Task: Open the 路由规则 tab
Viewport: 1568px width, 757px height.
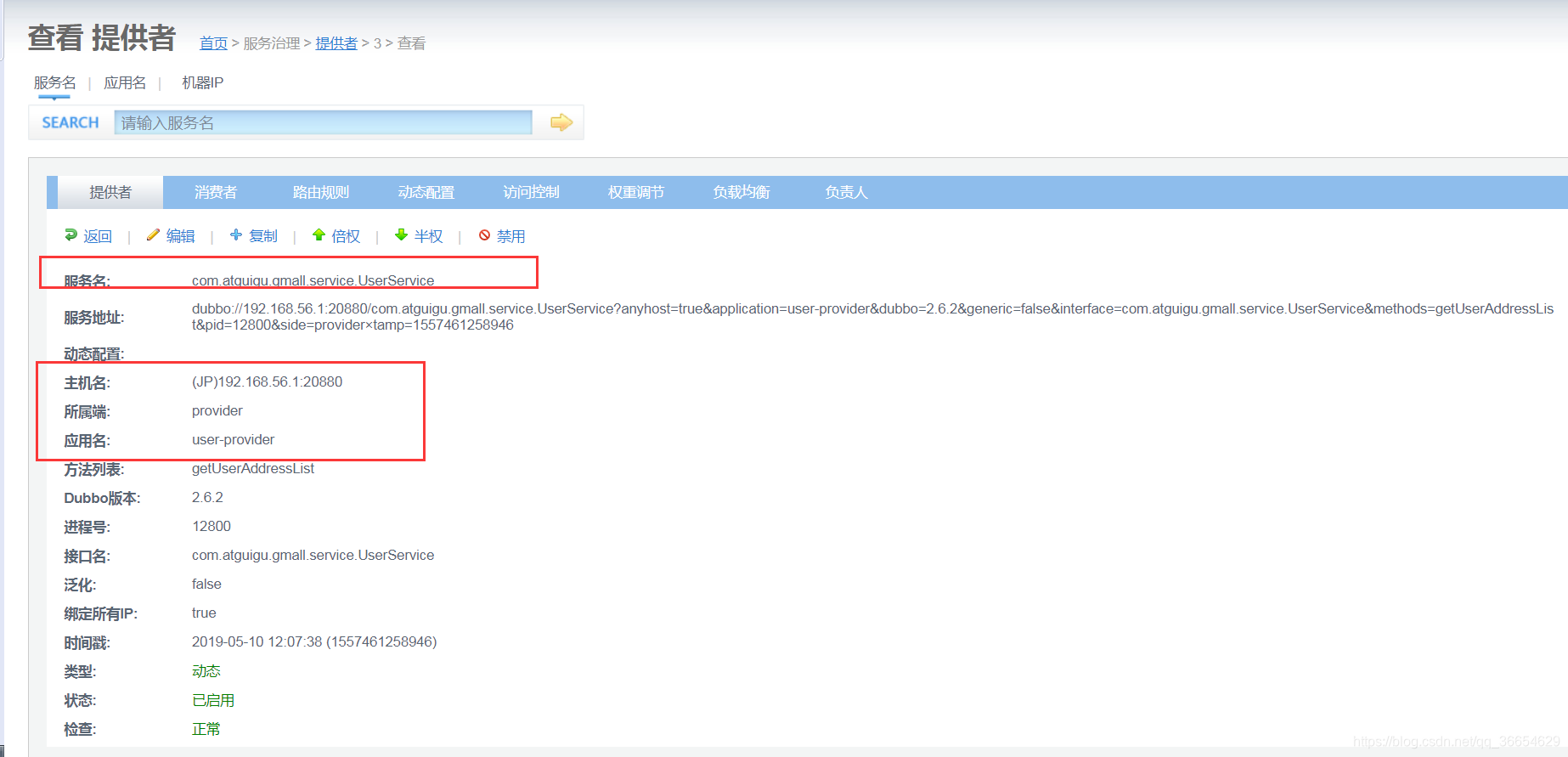Action: point(321,192)
